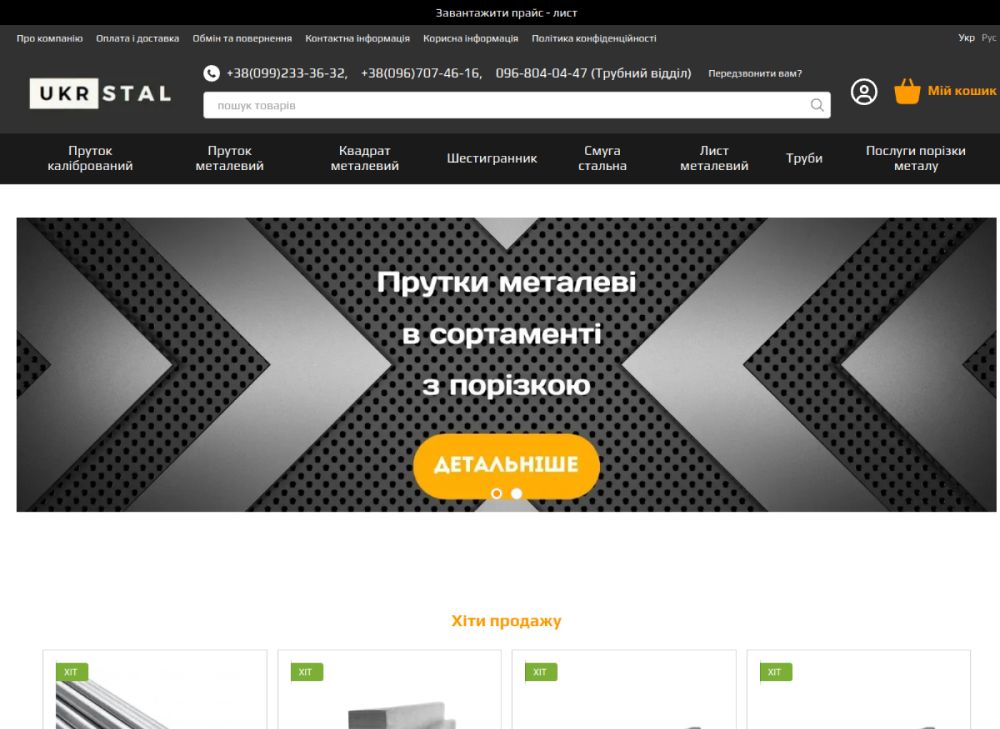The width and height of the screenshot is (1000, 729).
Task: Click Передзвонити вам? link
Action: [755, 73]
